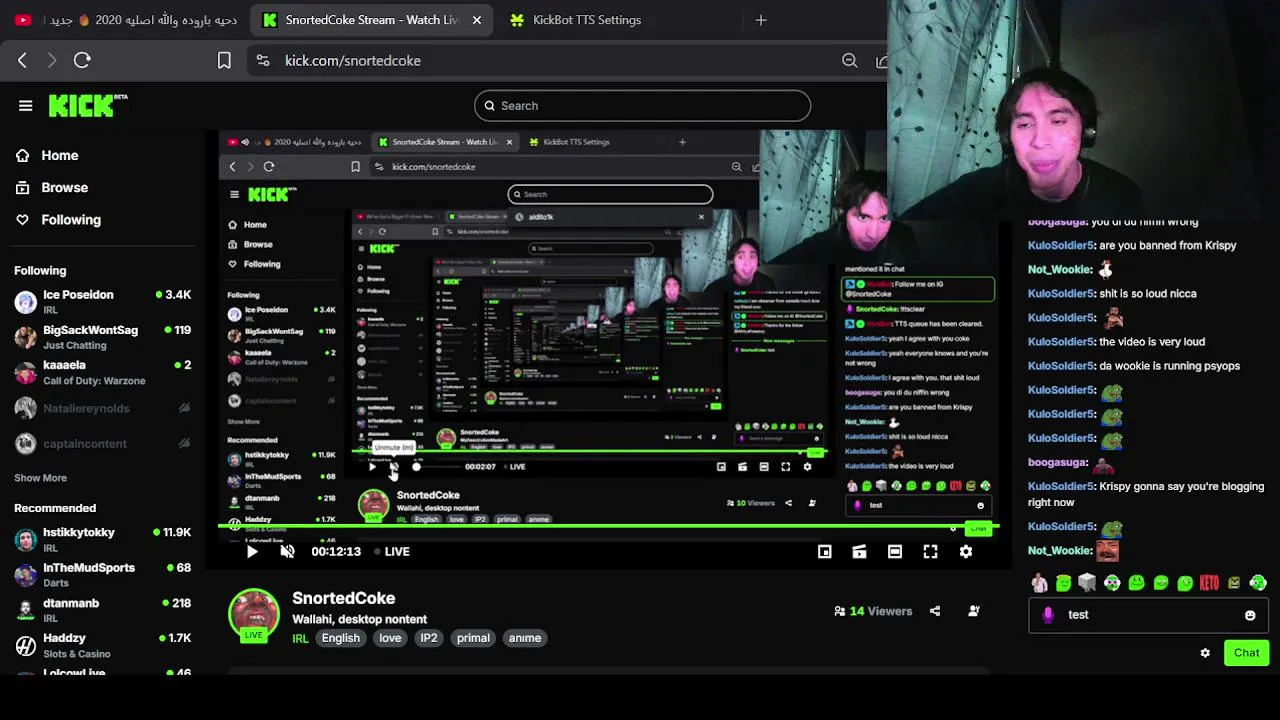This screenshot has width=1280, height=720.
Task: Click the SnortedCoke channel name
Action: 343,598
